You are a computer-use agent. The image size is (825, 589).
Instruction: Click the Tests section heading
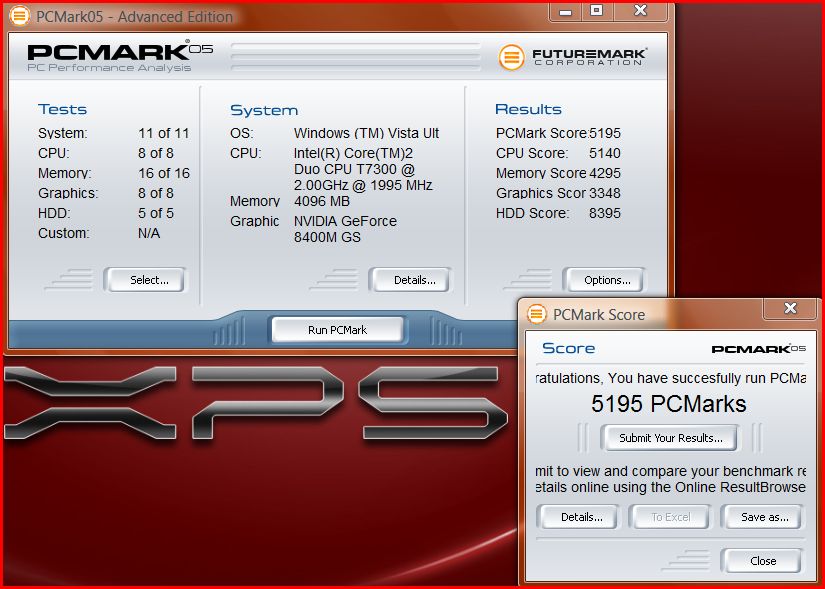pyautogui.click(x=62, y=109)
